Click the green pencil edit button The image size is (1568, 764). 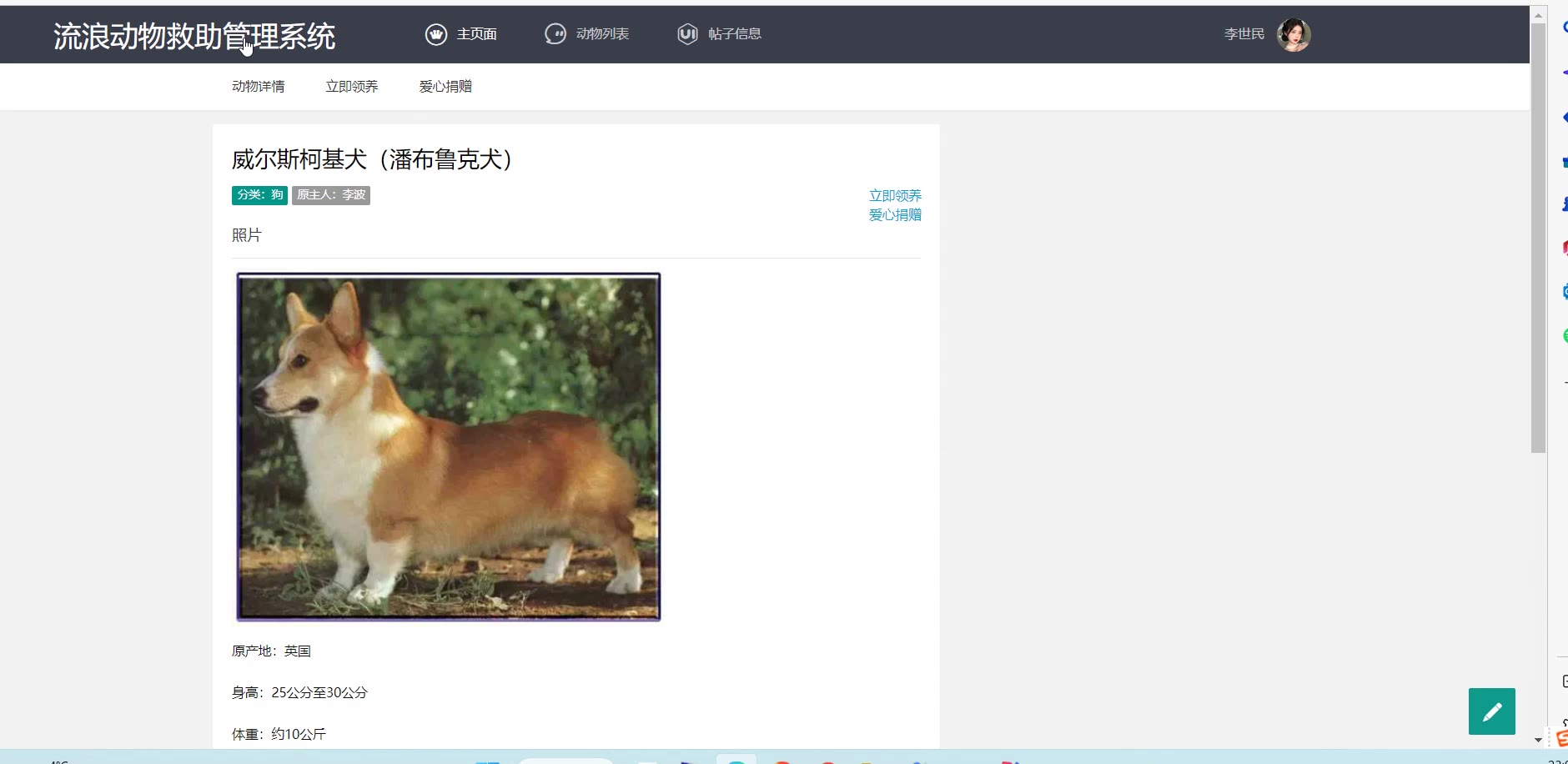1492,711
